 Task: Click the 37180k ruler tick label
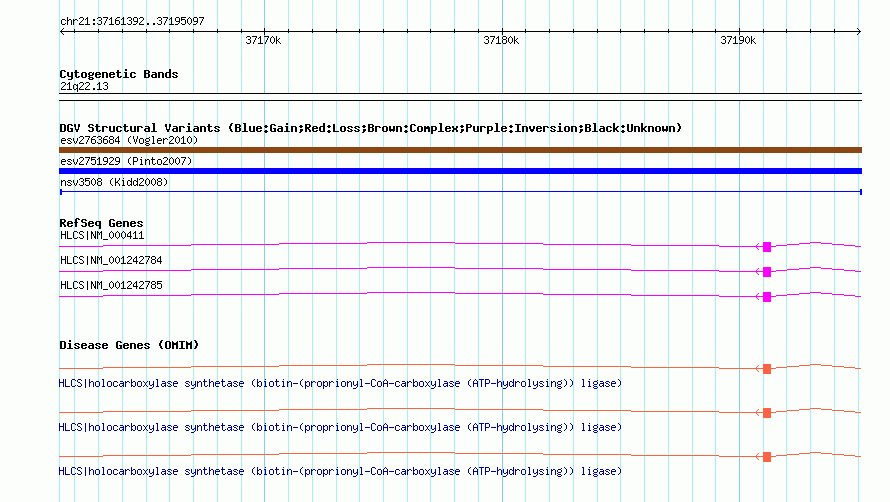(x=501, y=40)
